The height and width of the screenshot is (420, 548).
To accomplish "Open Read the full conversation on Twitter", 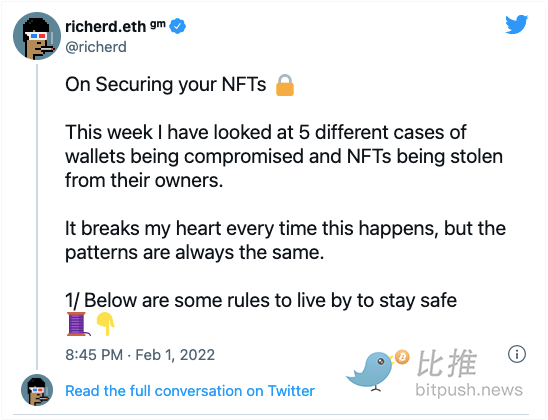I will click(190, 391).
